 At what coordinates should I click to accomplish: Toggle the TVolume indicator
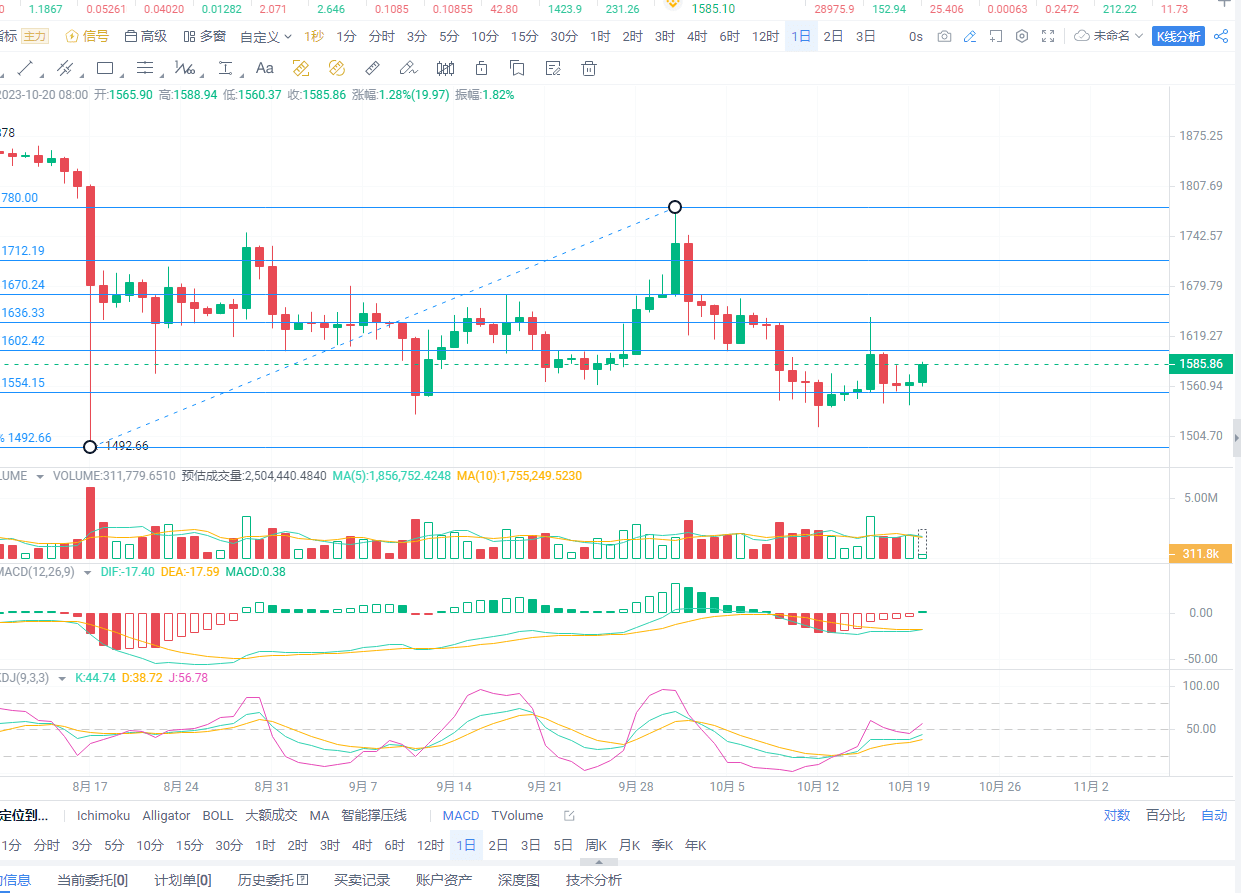517,815
